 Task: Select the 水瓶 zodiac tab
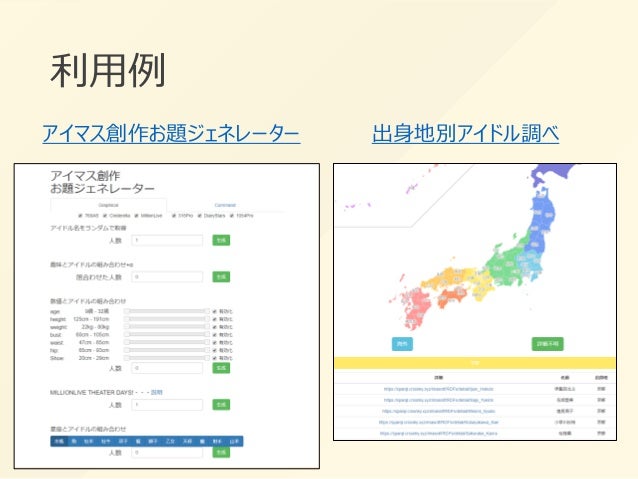[59, 441]
